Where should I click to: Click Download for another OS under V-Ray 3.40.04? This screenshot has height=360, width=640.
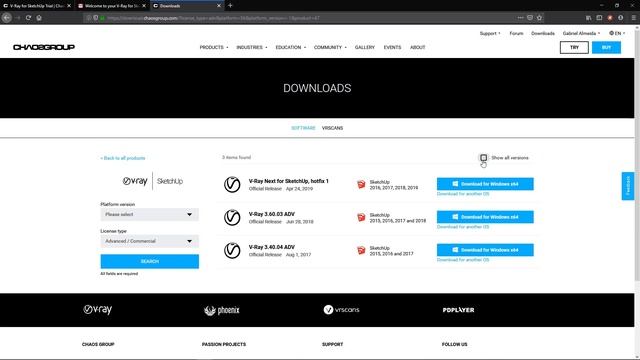[463, 260]
